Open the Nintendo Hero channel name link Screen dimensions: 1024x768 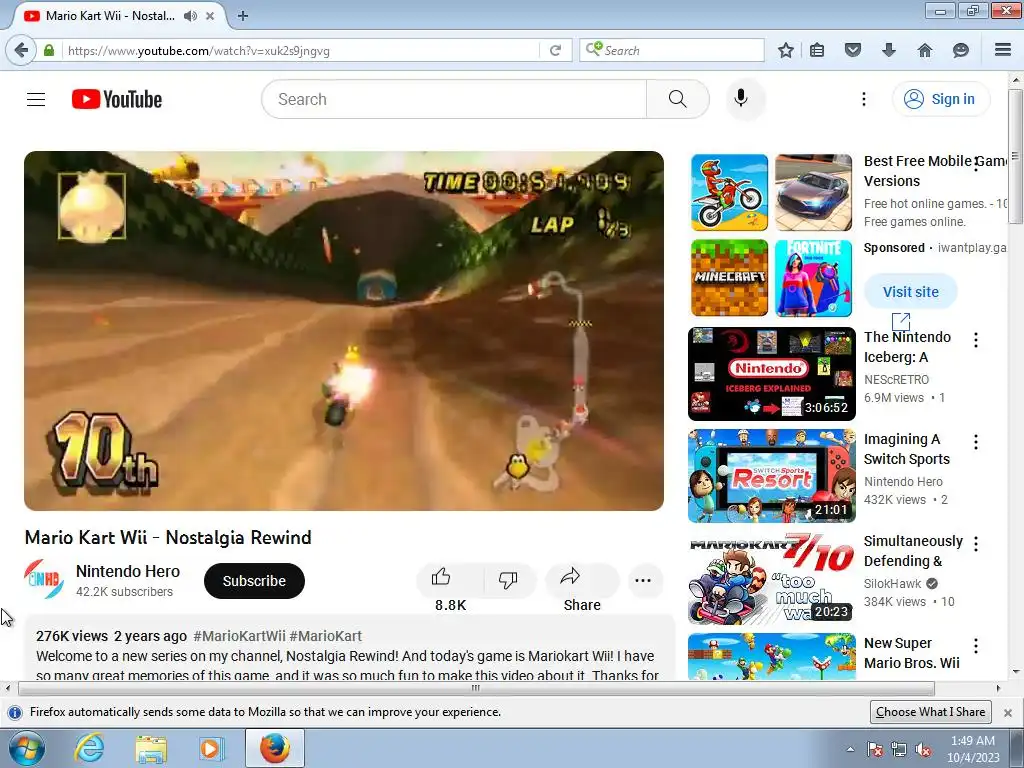click(x=128, y=571)
